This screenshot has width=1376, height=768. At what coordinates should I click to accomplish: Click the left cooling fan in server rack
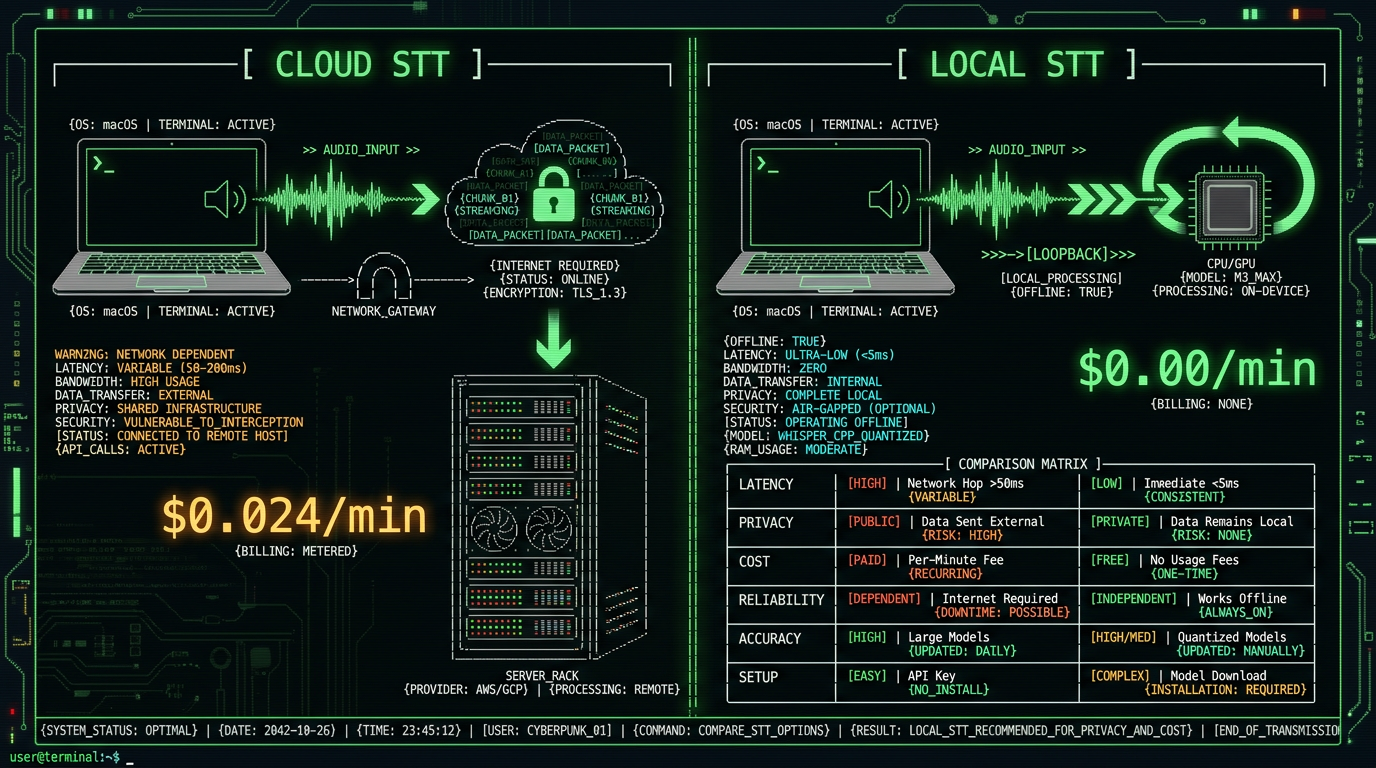[496, 529]
